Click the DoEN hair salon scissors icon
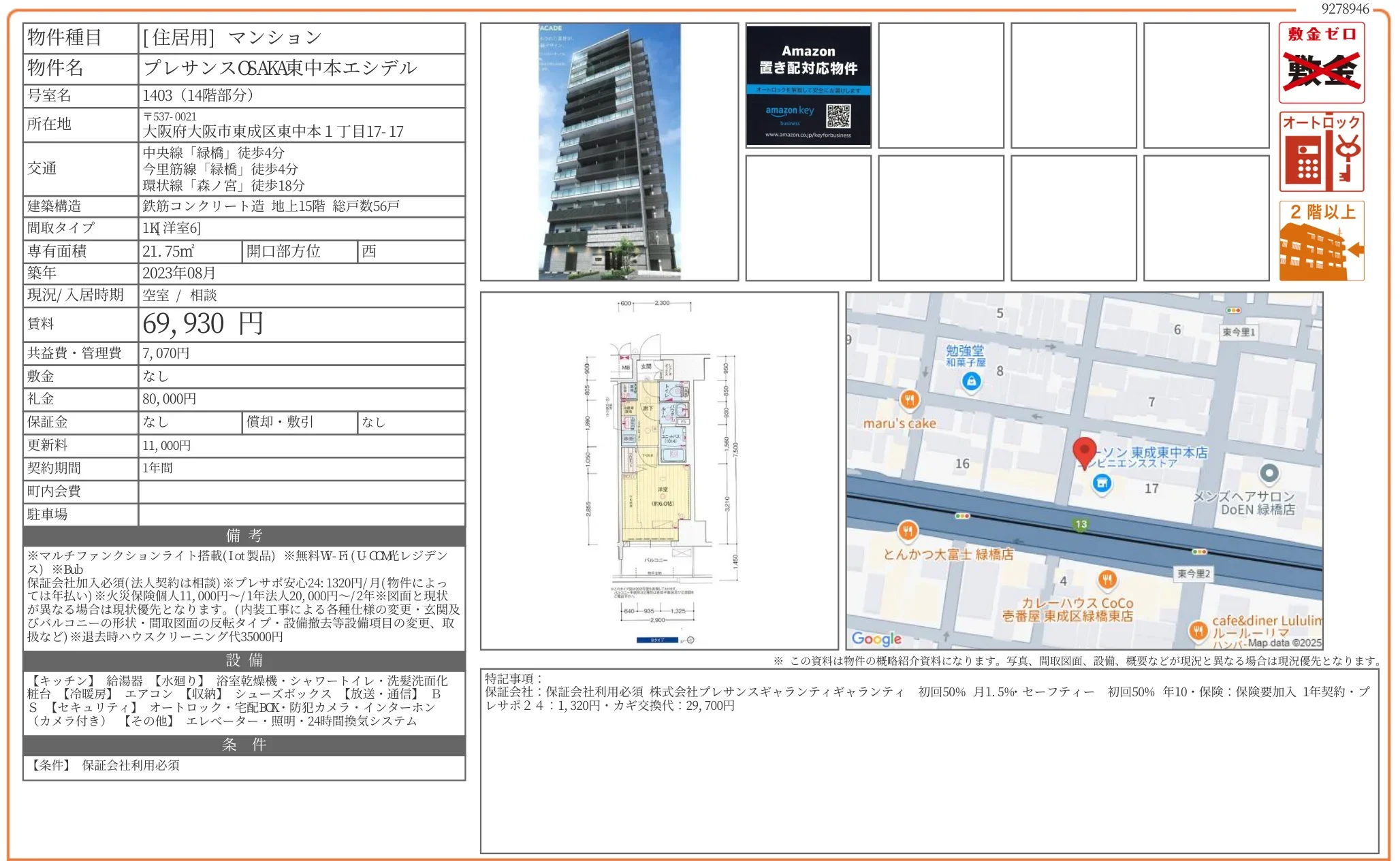The height and width of the screenshot is (861, 1400). pyautogui.click(x=1269, y=472)
